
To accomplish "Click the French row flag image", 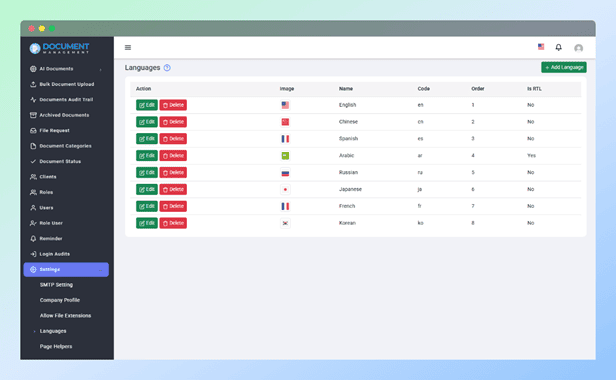I will tap(285, 206).
